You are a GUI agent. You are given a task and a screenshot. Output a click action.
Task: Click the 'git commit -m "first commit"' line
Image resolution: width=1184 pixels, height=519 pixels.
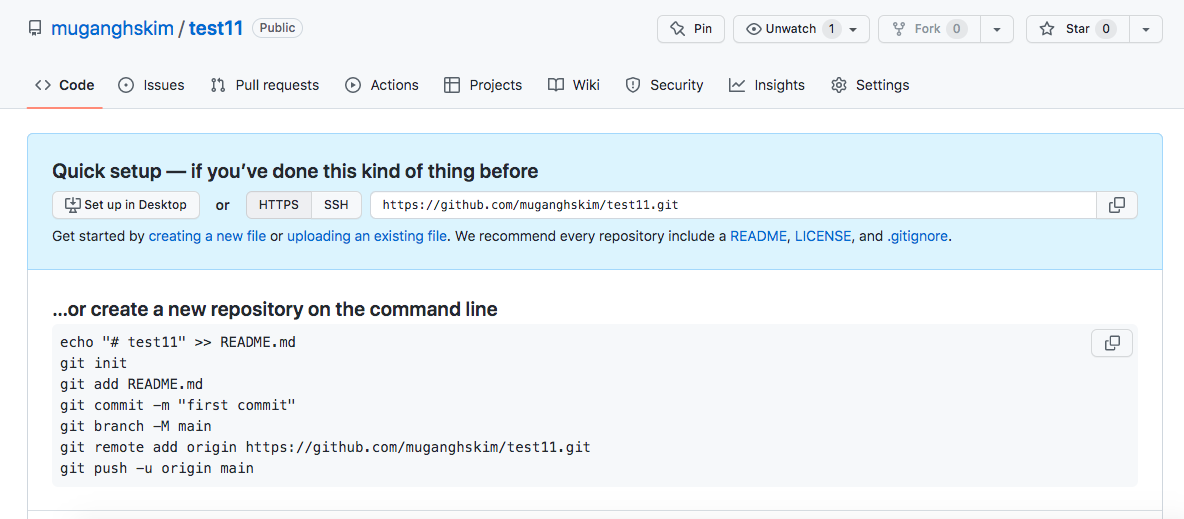pyautogui.click(x=177, y=406)
